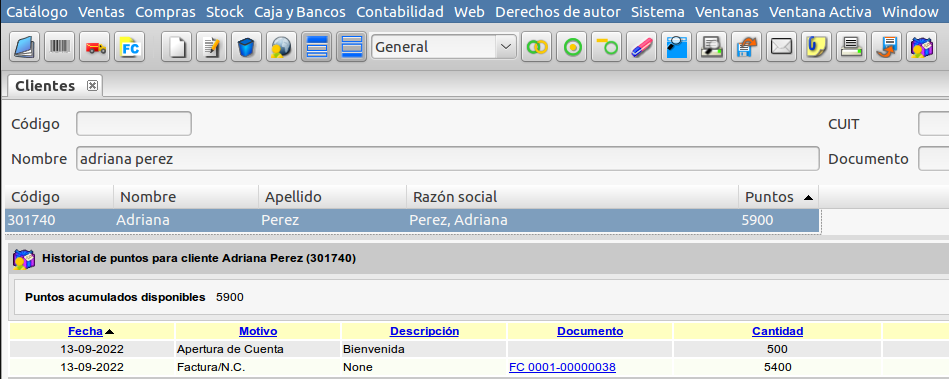Sort clients by Puntos column
Viewport: 949px width, 379px height.
click(x=778, y=197)
